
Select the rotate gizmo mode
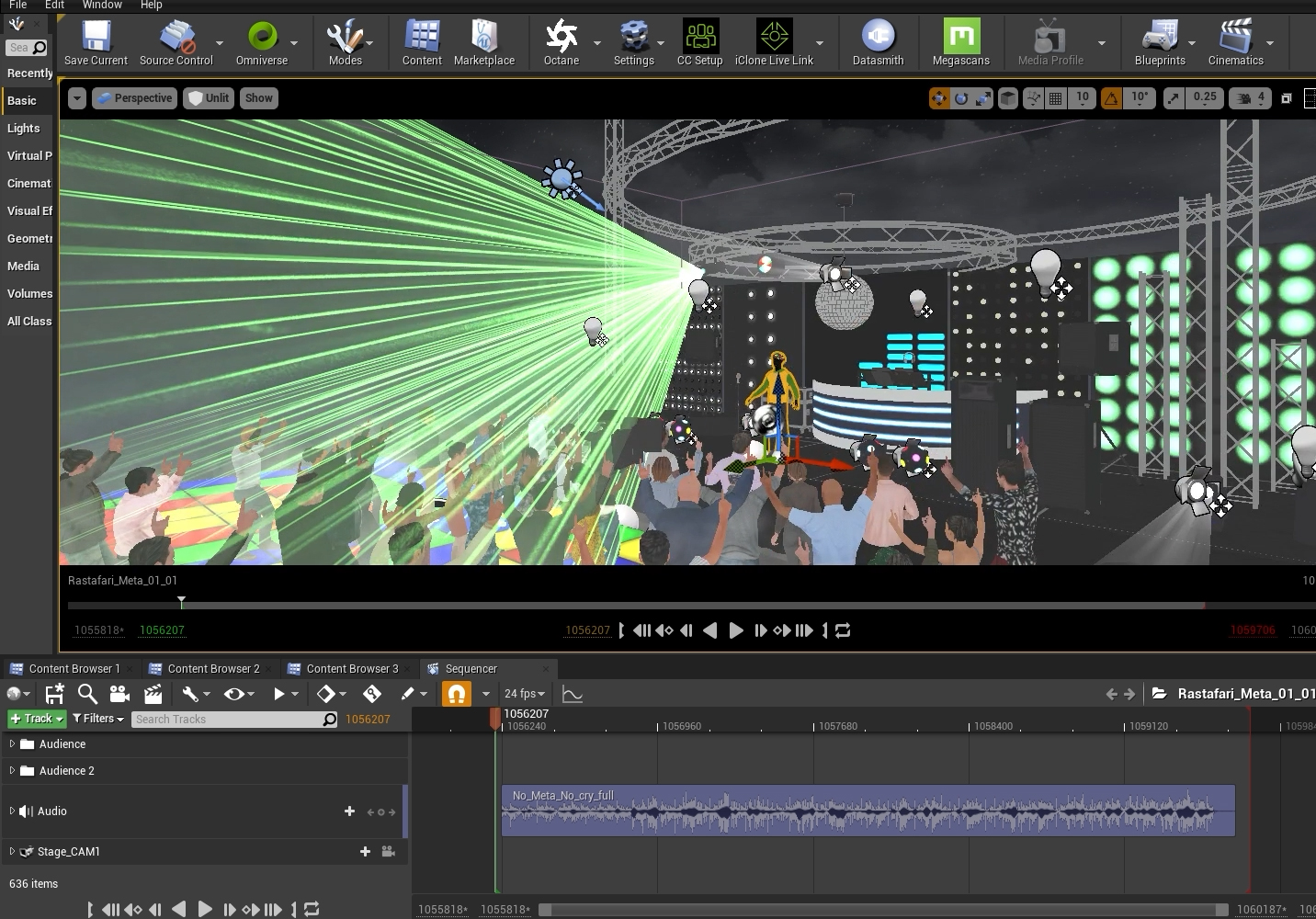pyautogui.click(x=961, y=98)
